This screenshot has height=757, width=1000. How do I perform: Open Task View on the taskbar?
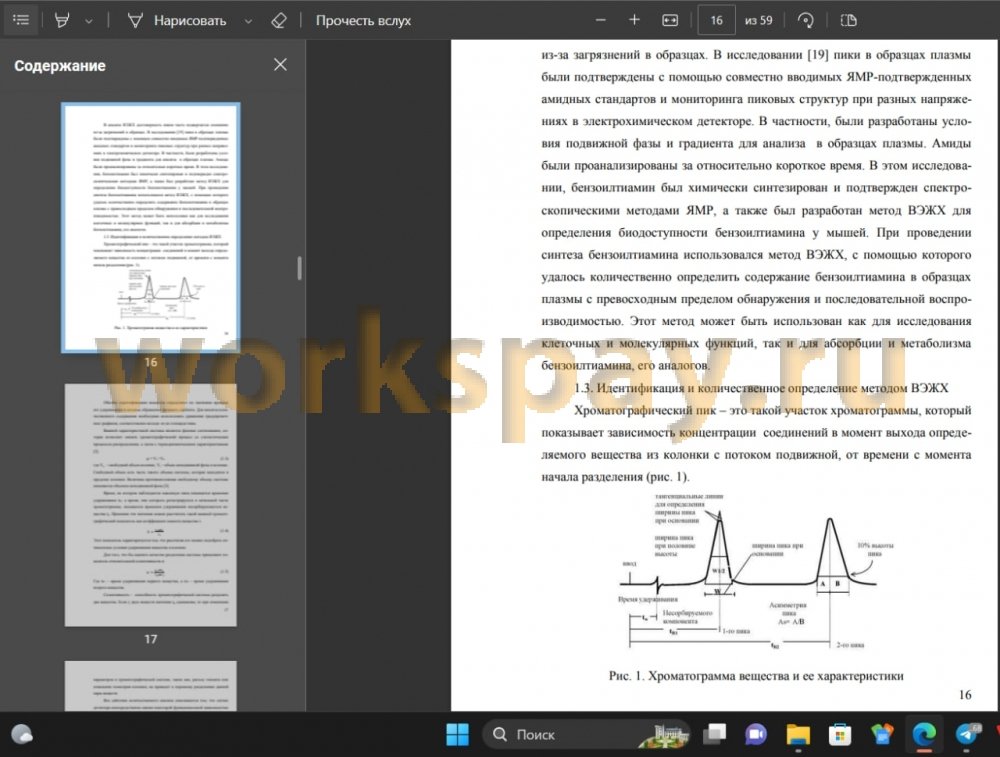pos(714,735)
